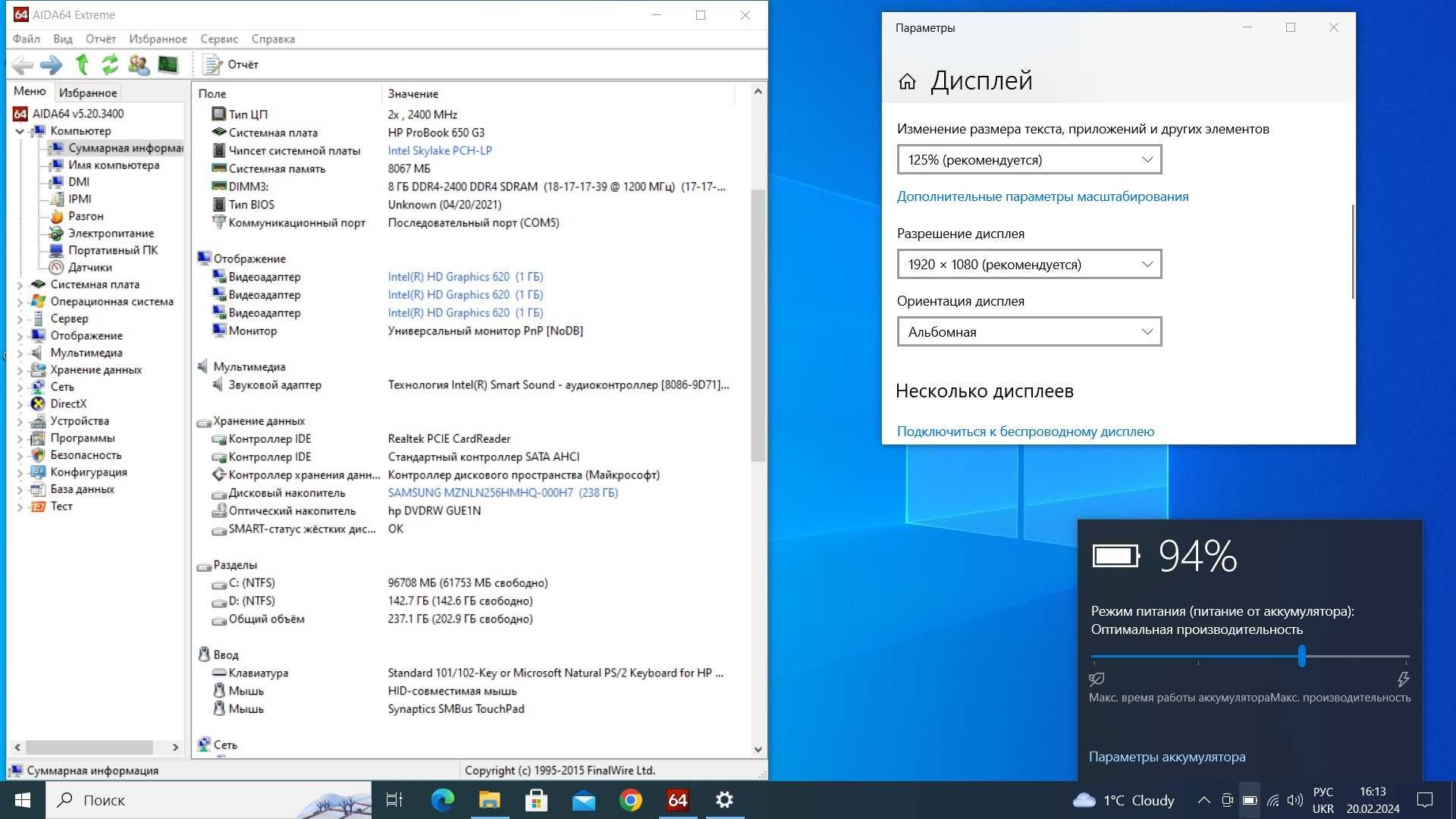This screenshot has height=819, width=1456.
Task: Select Электропитание in the tree
Action: (x=111, y=234)
